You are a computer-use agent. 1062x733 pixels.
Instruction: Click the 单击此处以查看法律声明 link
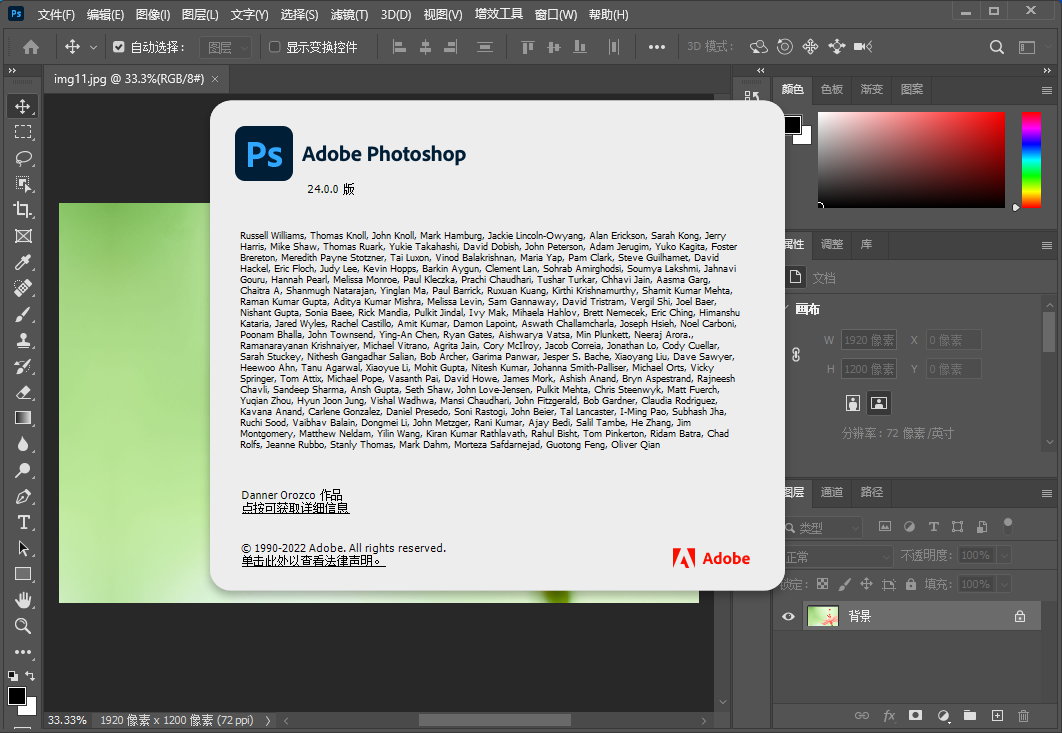pos(314,561)
